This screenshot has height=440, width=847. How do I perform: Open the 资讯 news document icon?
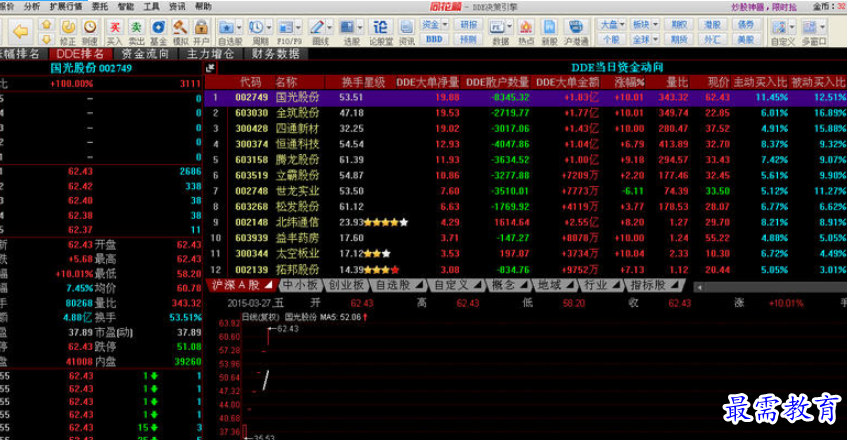[406, 27]
